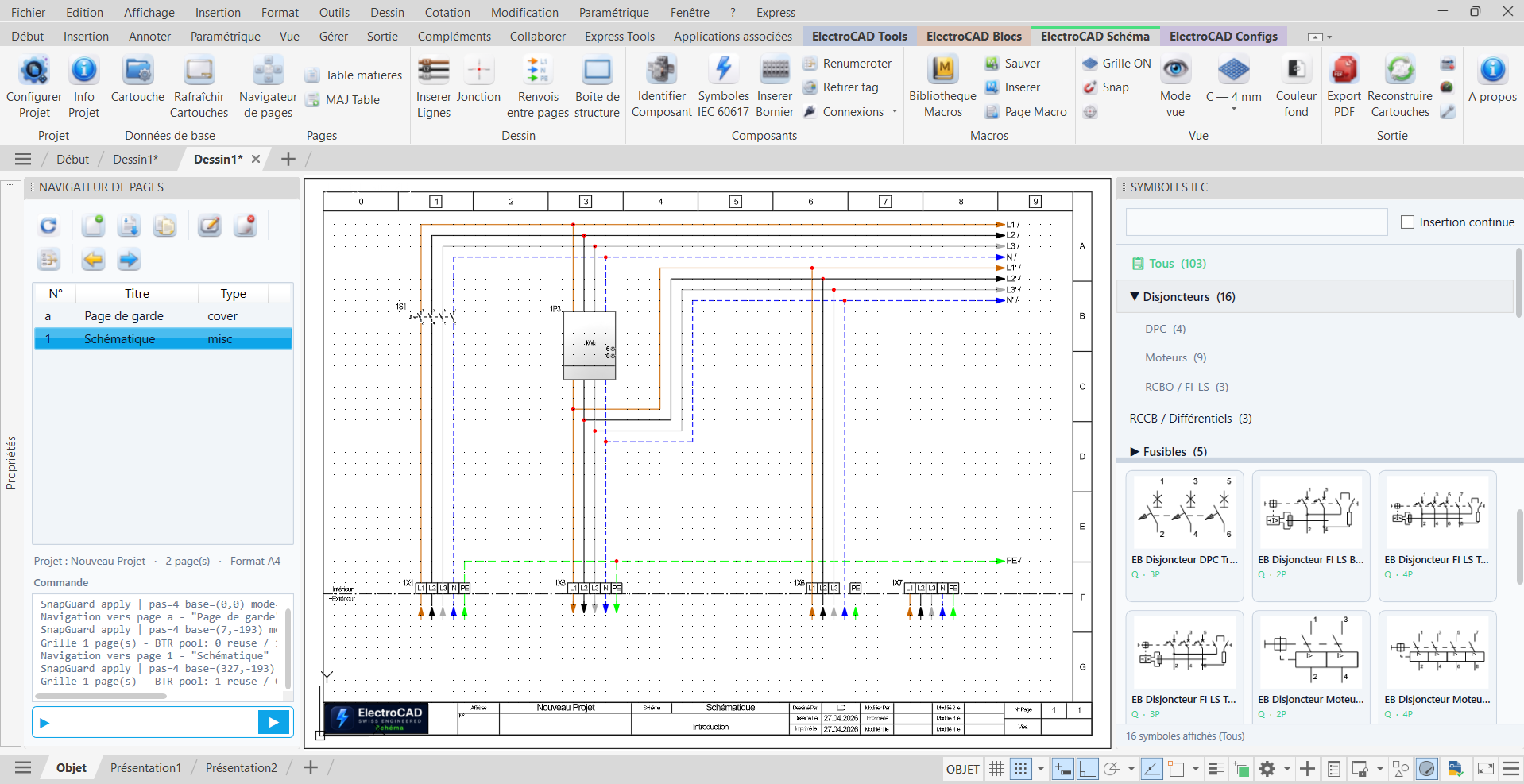Screen dimensions: 1524x784
Task: Click Inserer Lignes tool
Action: coord(434,87)
